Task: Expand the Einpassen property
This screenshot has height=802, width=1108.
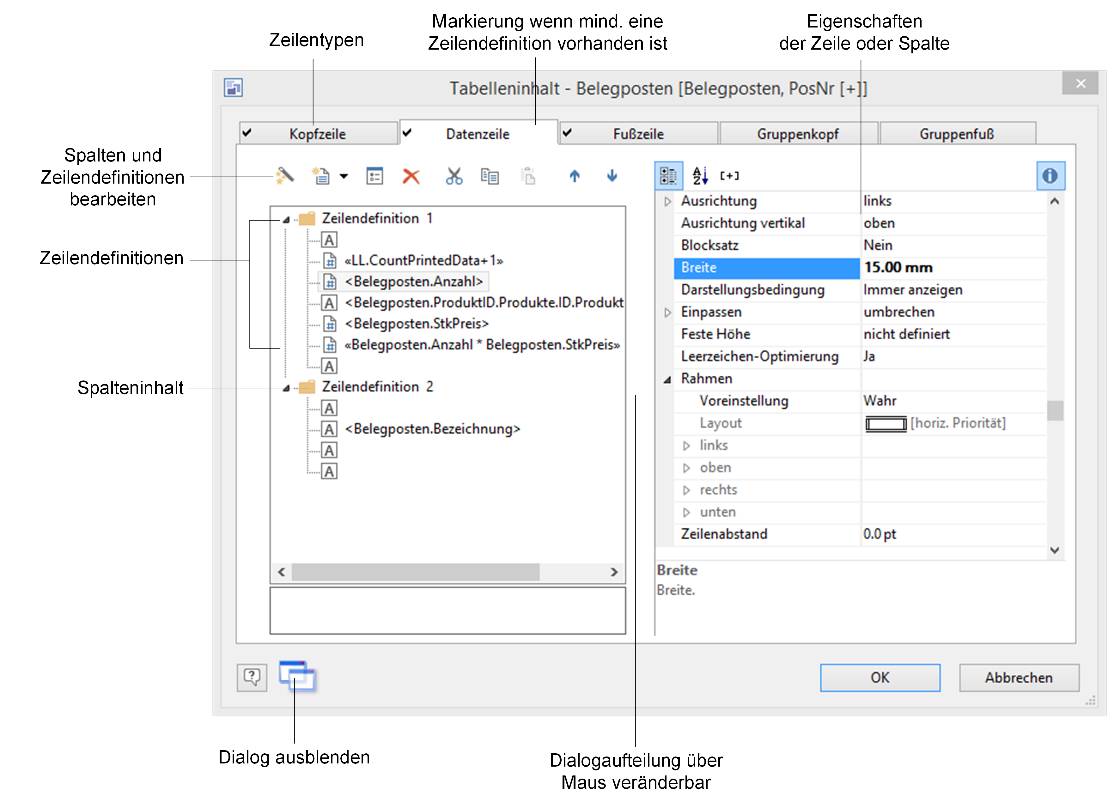Action: click(668, 313)
